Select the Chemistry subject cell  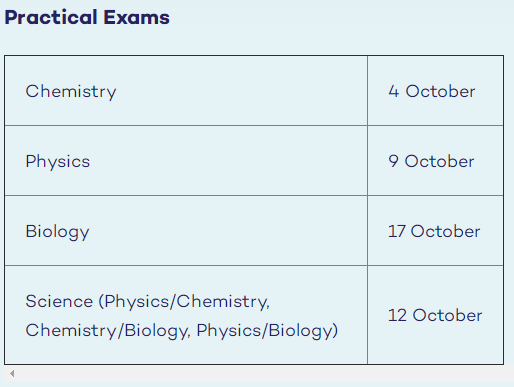[x=186, y=91]
